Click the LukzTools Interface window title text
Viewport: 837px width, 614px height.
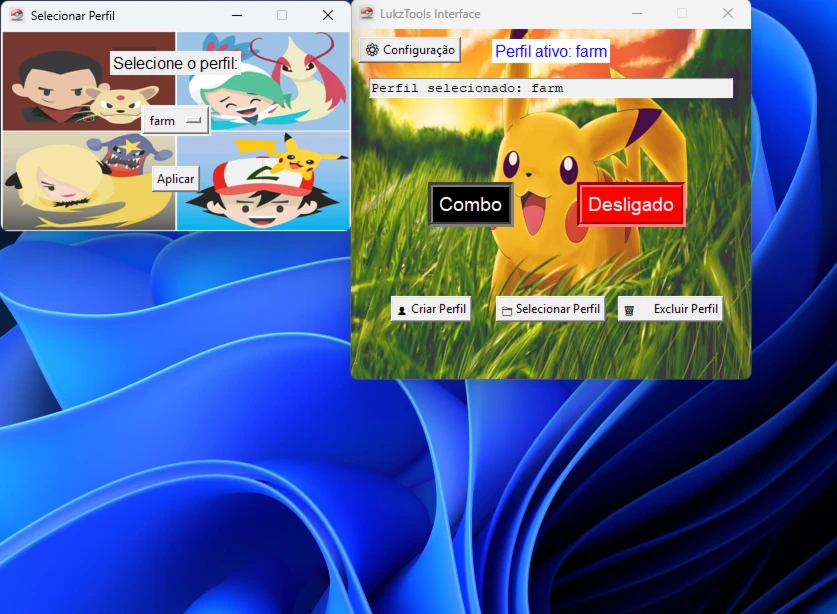pos(430,13)
